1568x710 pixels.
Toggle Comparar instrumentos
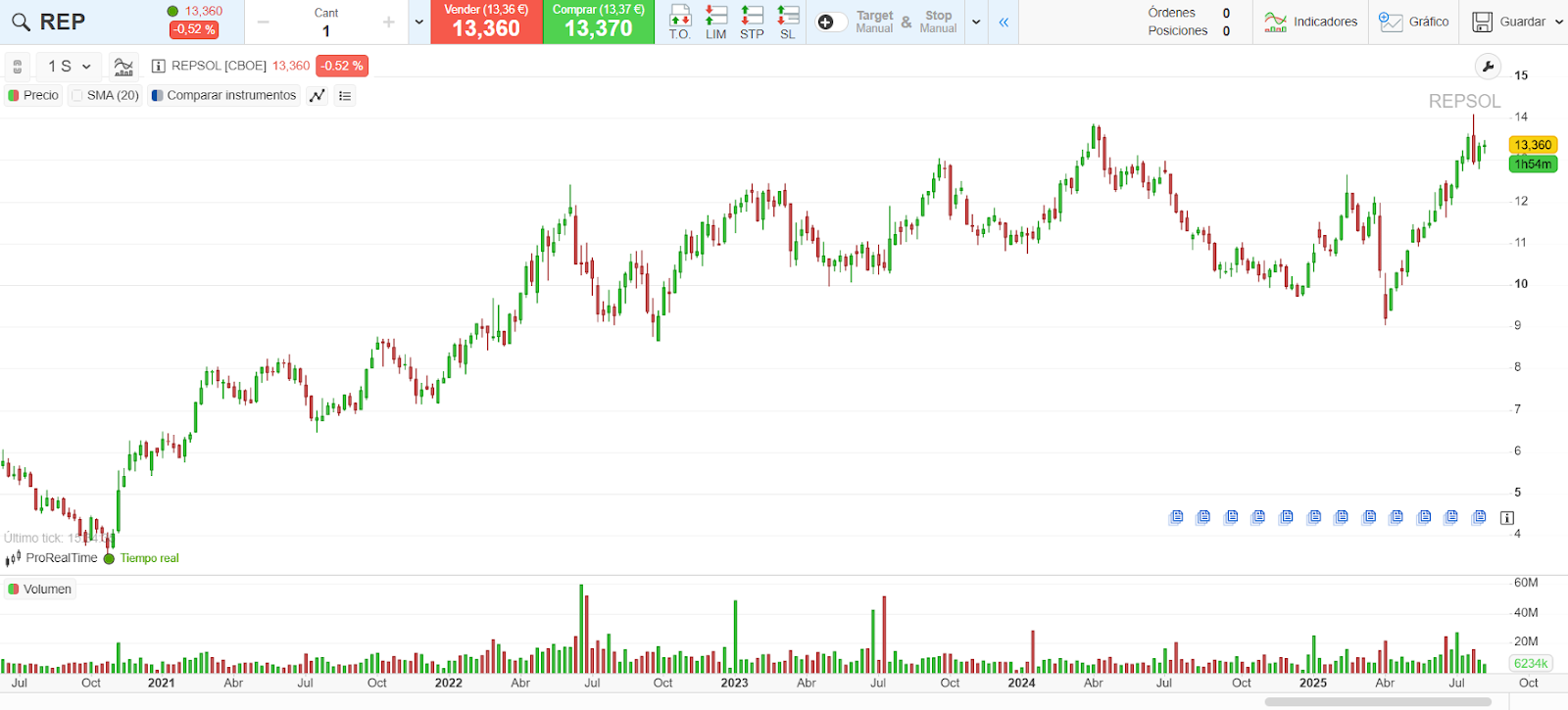pos(223,95)
